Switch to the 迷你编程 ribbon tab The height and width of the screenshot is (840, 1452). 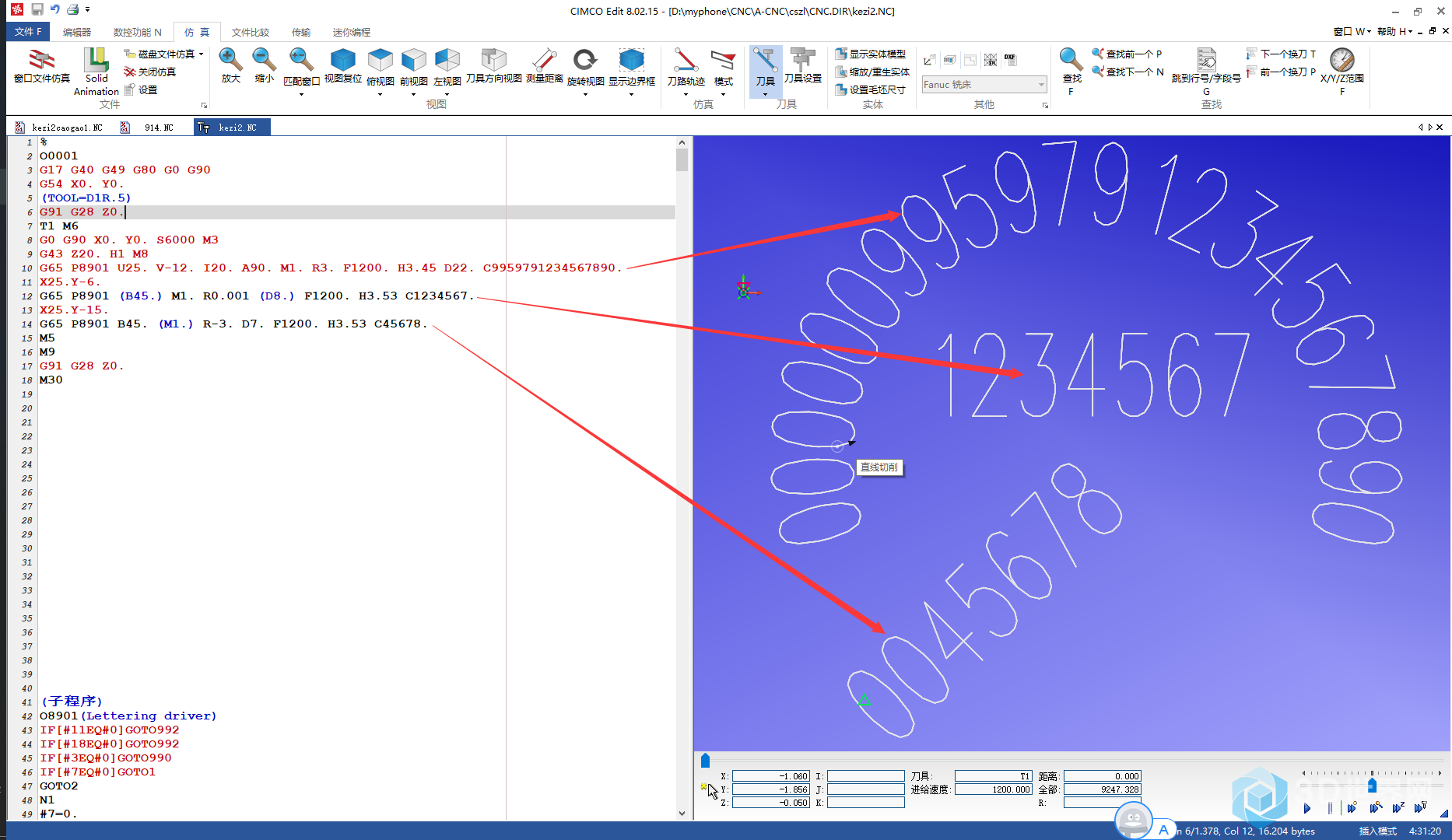click(x=352, y=32)
